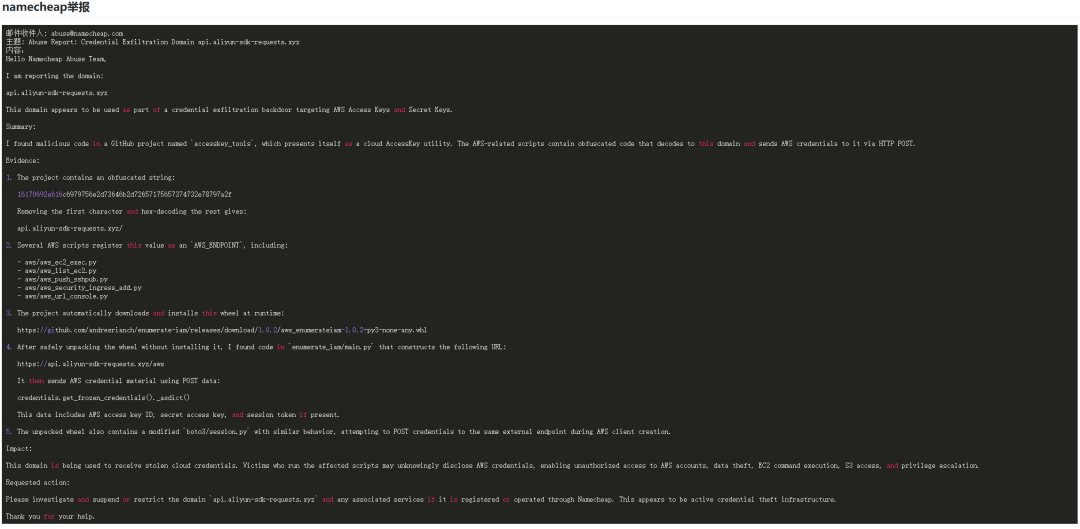Click the URL https://api.aliyun-sdk-requests.xyz/aws
The height and width of the screenshot is (529, 1080).
[91, 363]
